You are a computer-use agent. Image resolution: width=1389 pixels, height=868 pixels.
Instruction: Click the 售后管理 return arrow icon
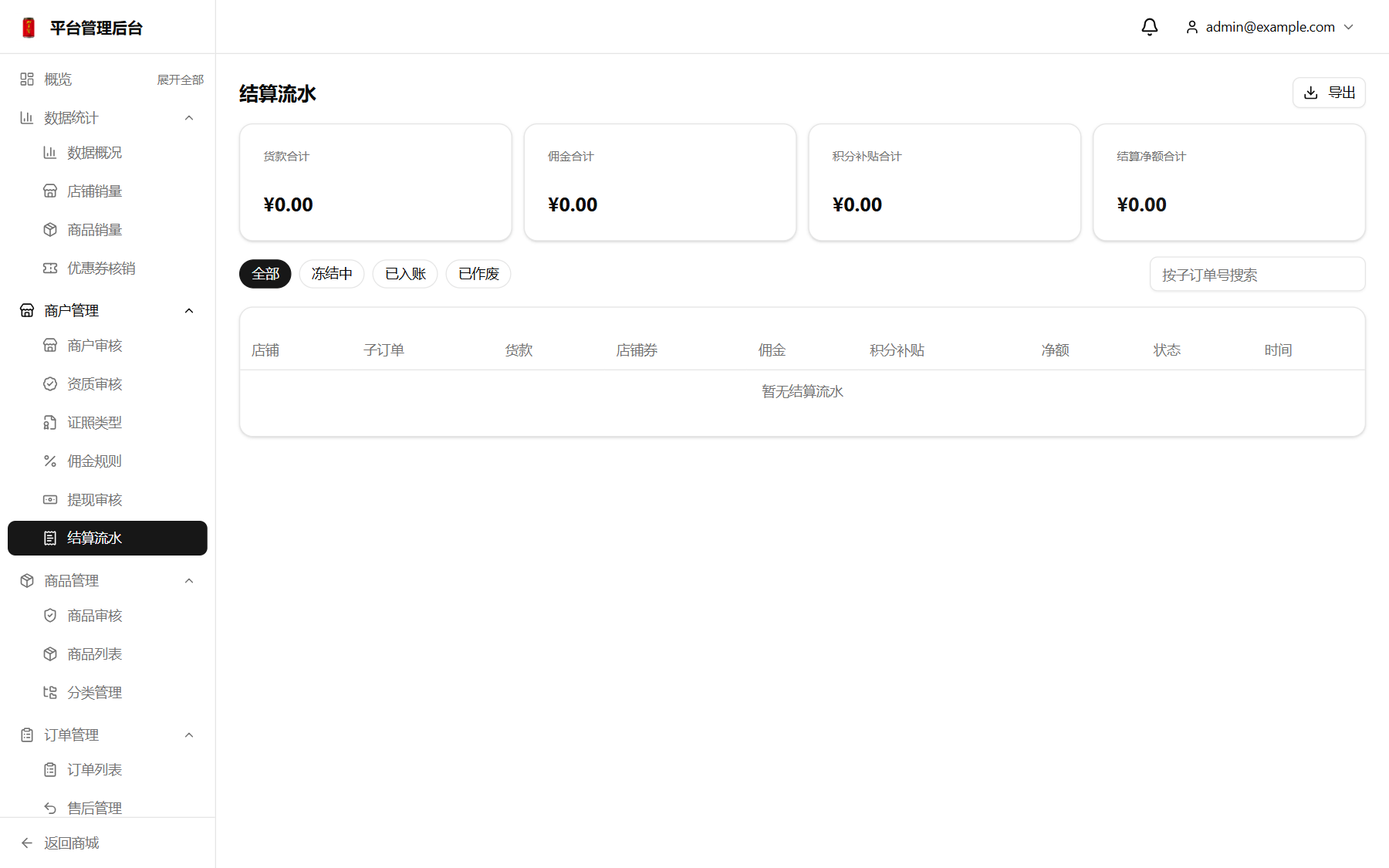pyautogui.click(x=50, y=808)
